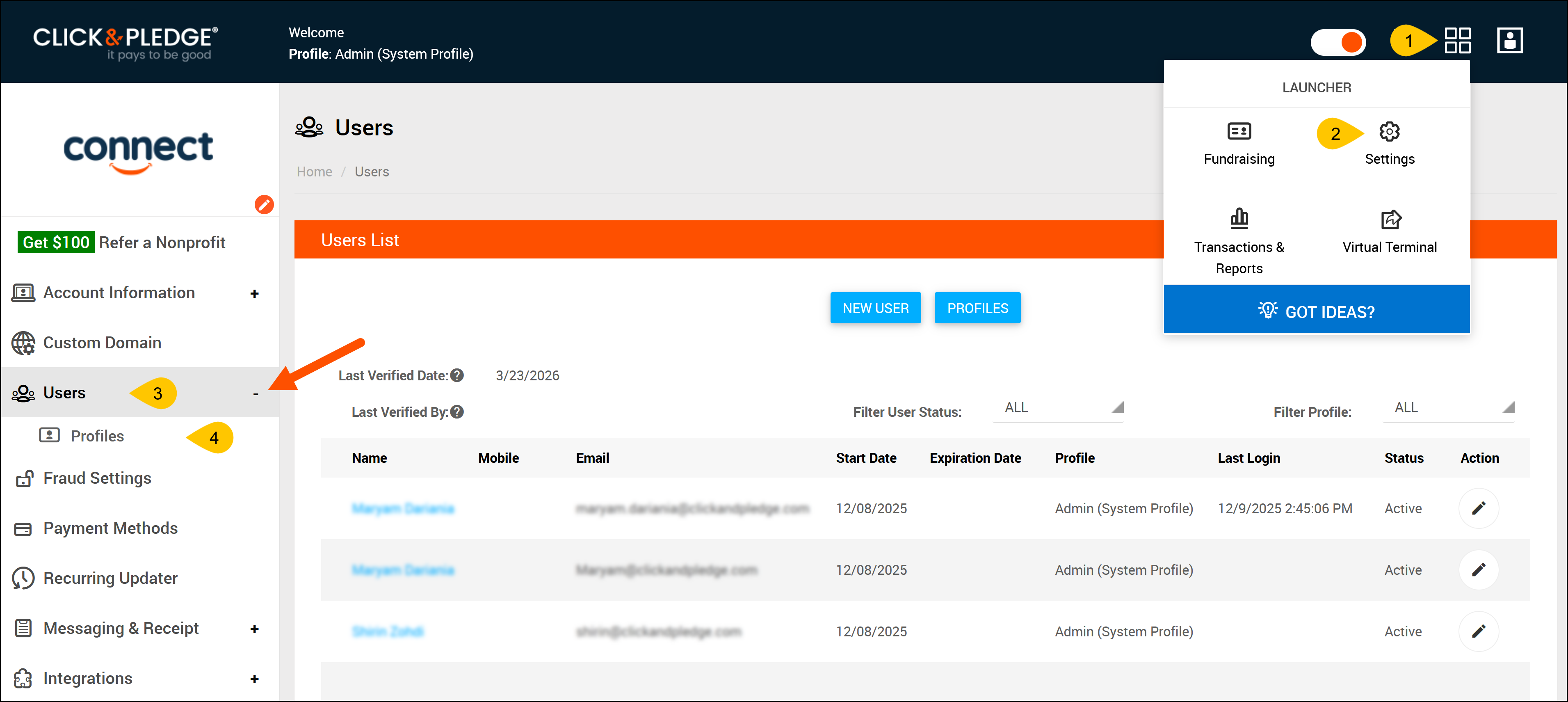
Task: Toggle the orange switch in header
Action: 1338,42
